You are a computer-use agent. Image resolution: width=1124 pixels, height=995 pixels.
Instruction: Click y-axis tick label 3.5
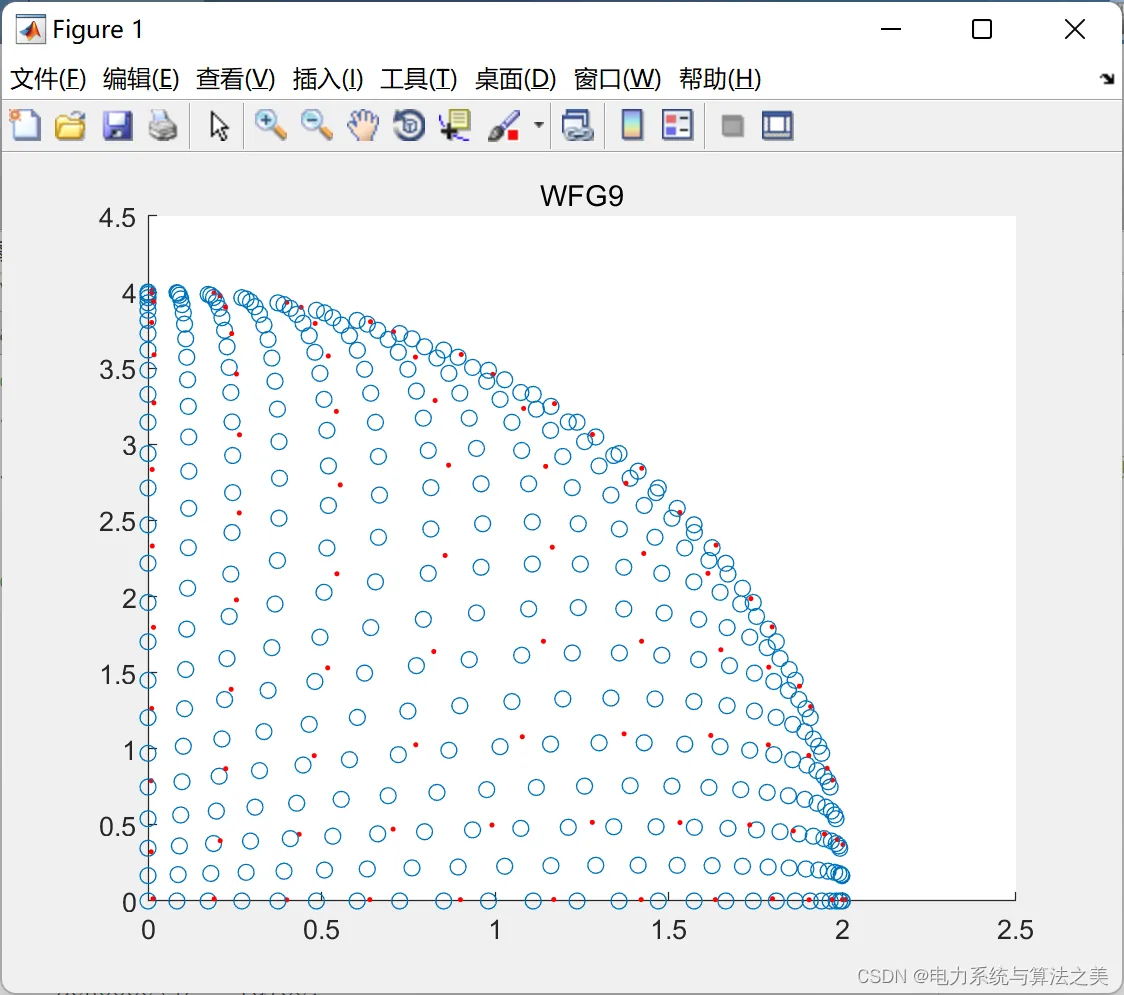point(118,370)
